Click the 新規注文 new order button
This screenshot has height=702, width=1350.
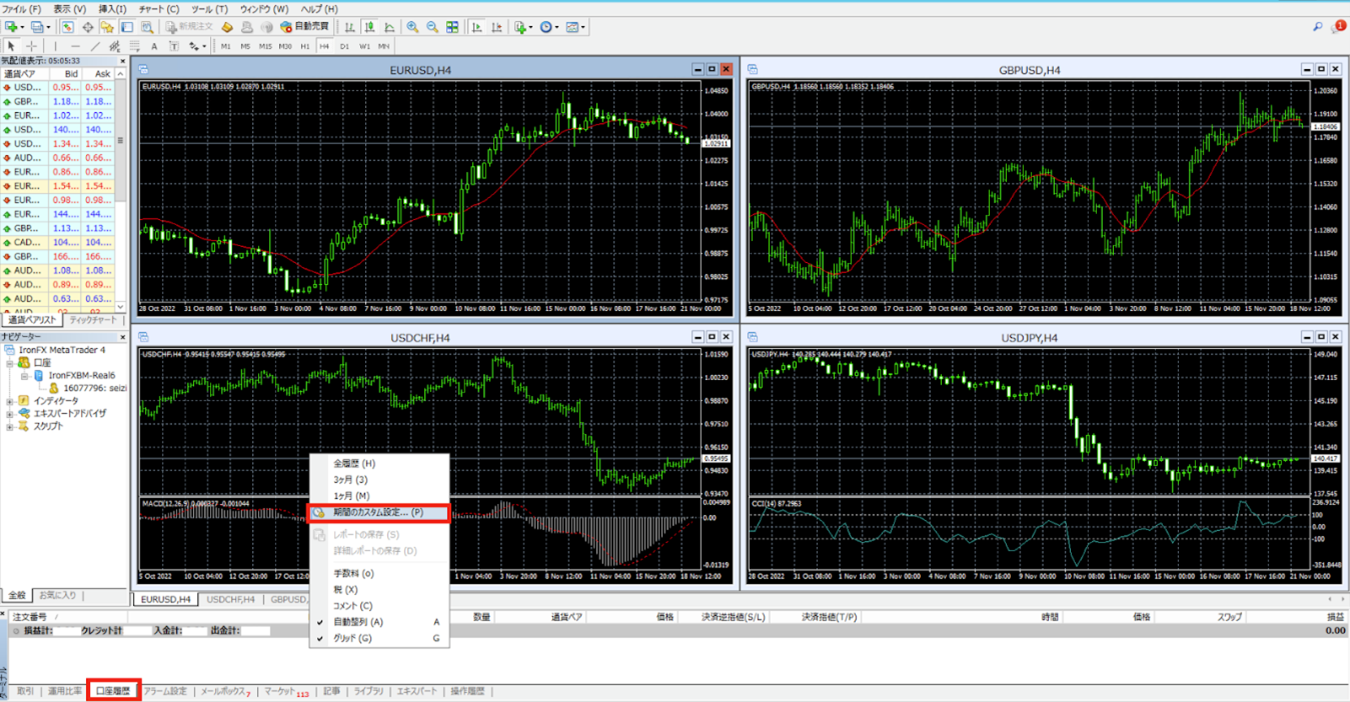189,27
